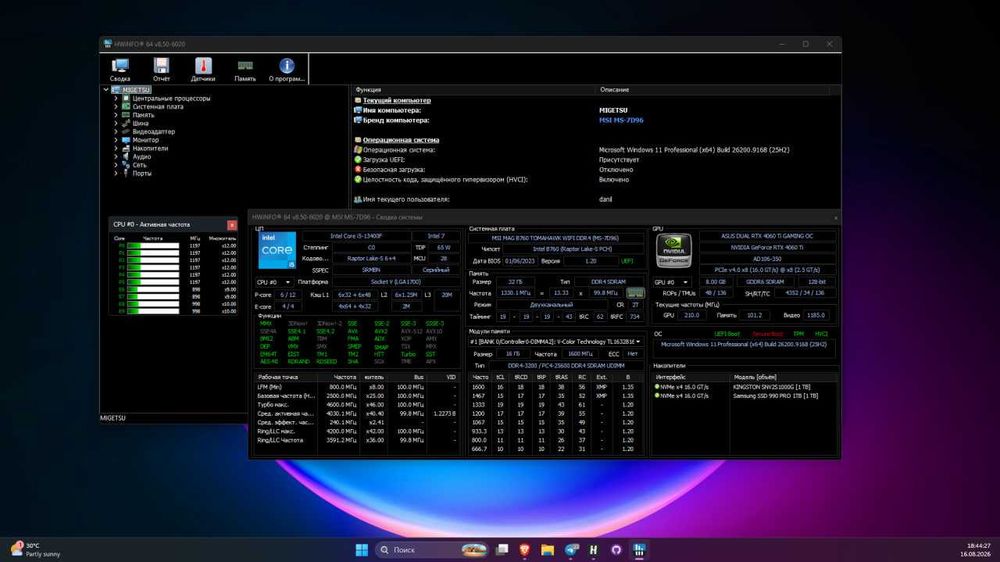Open the memory module BANK 0 dropdown
The width and height of the screenshot is (1000, 562).
(x=555, y=342)
